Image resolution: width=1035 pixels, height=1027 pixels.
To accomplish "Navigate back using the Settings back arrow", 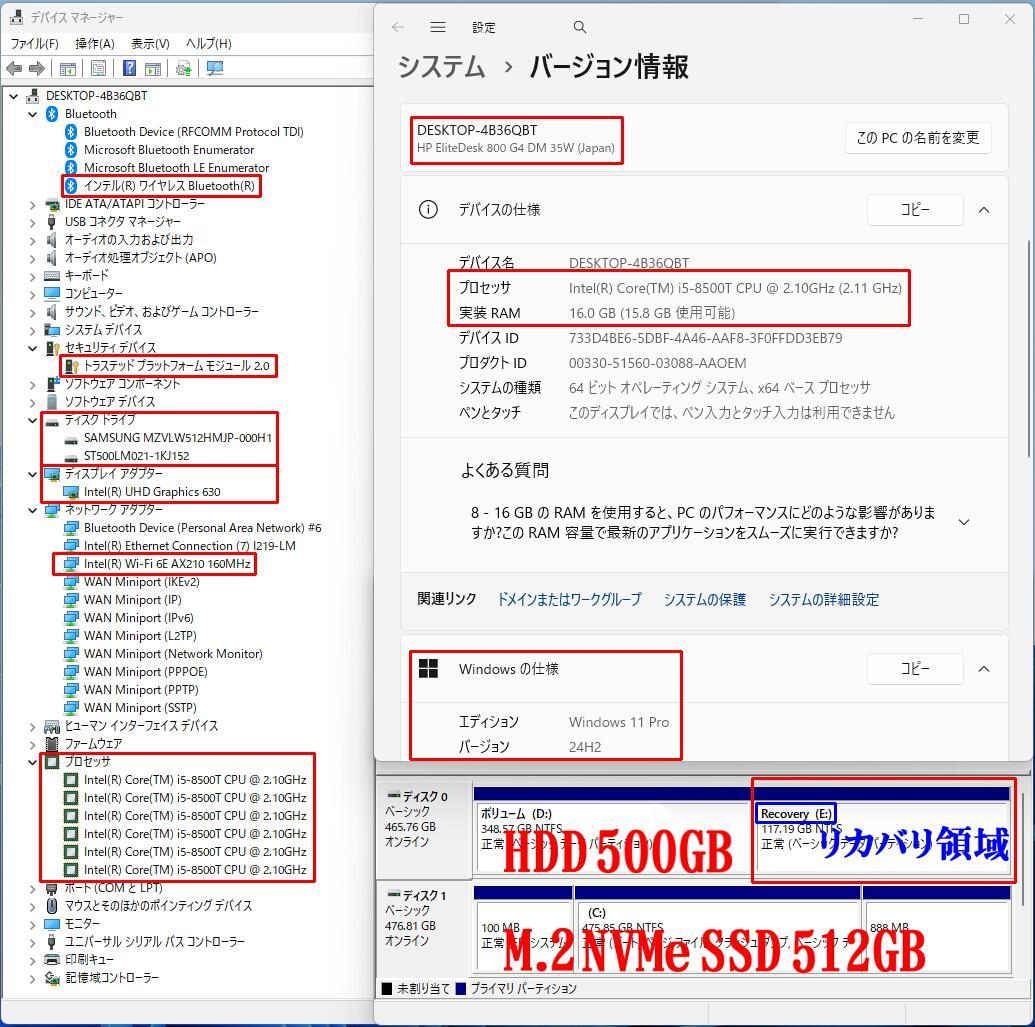I will [x=396, y=27].
